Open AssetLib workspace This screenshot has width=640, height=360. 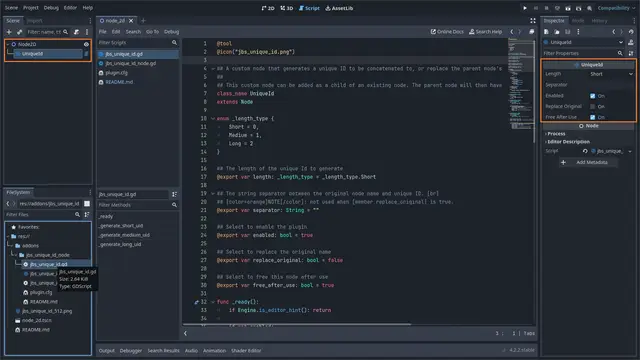[x=339, y=8]
